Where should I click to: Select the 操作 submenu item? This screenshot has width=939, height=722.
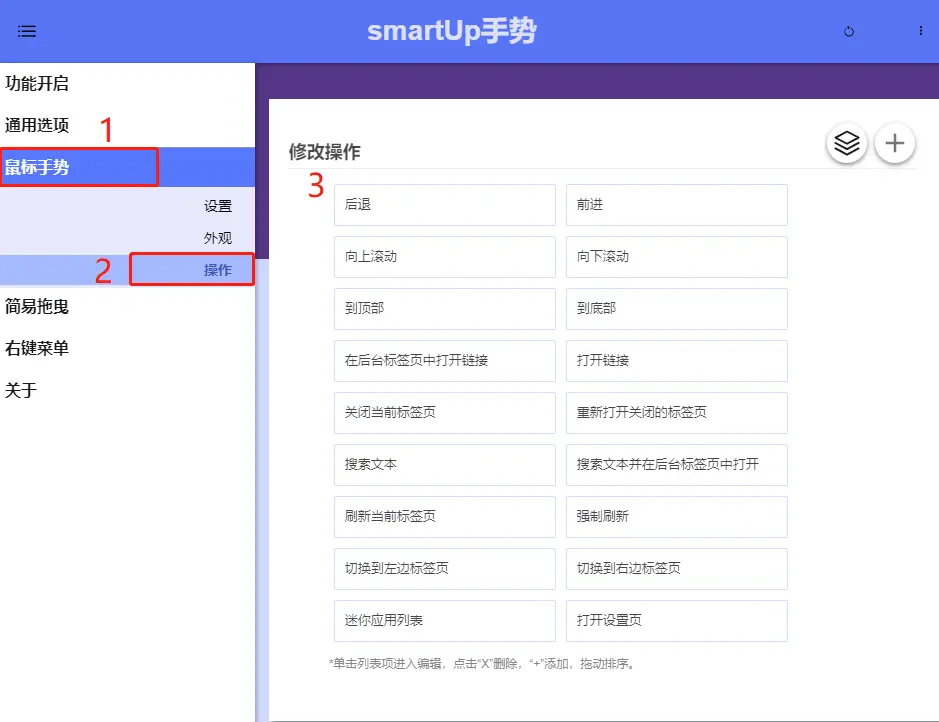tap(219, 269)
